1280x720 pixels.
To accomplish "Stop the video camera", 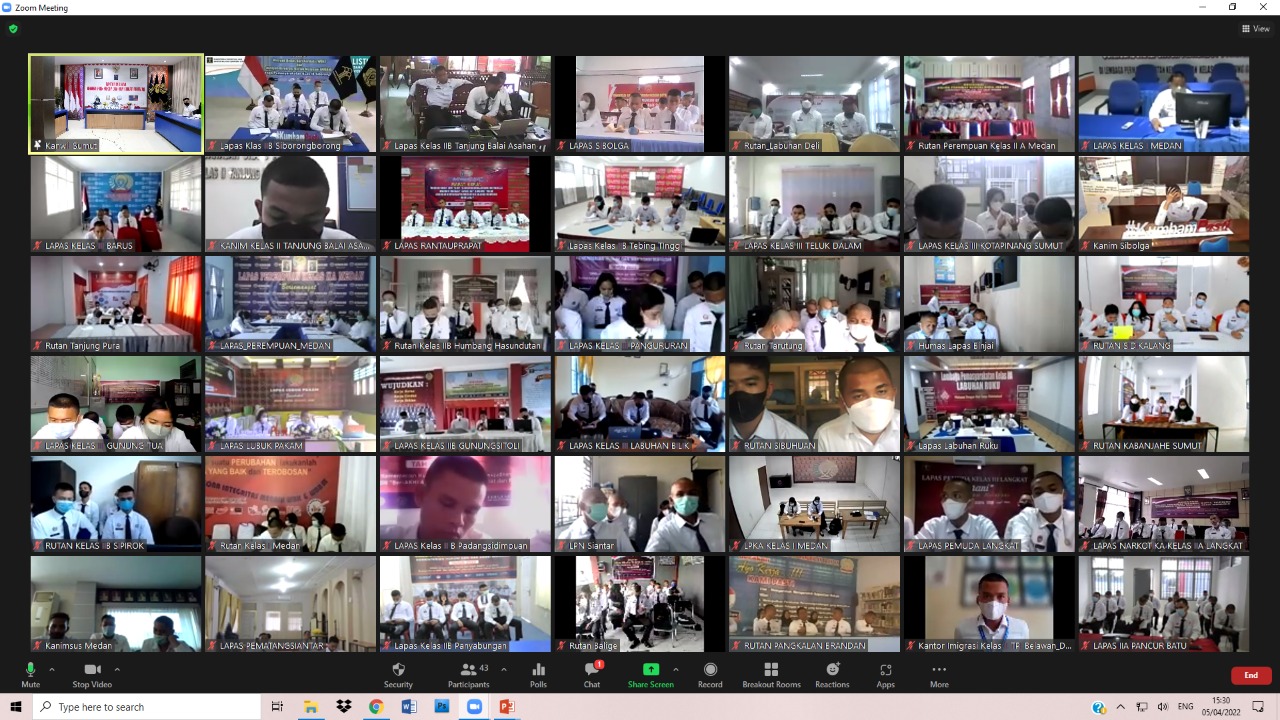I will pyautogui.click(x=93, y=673).
